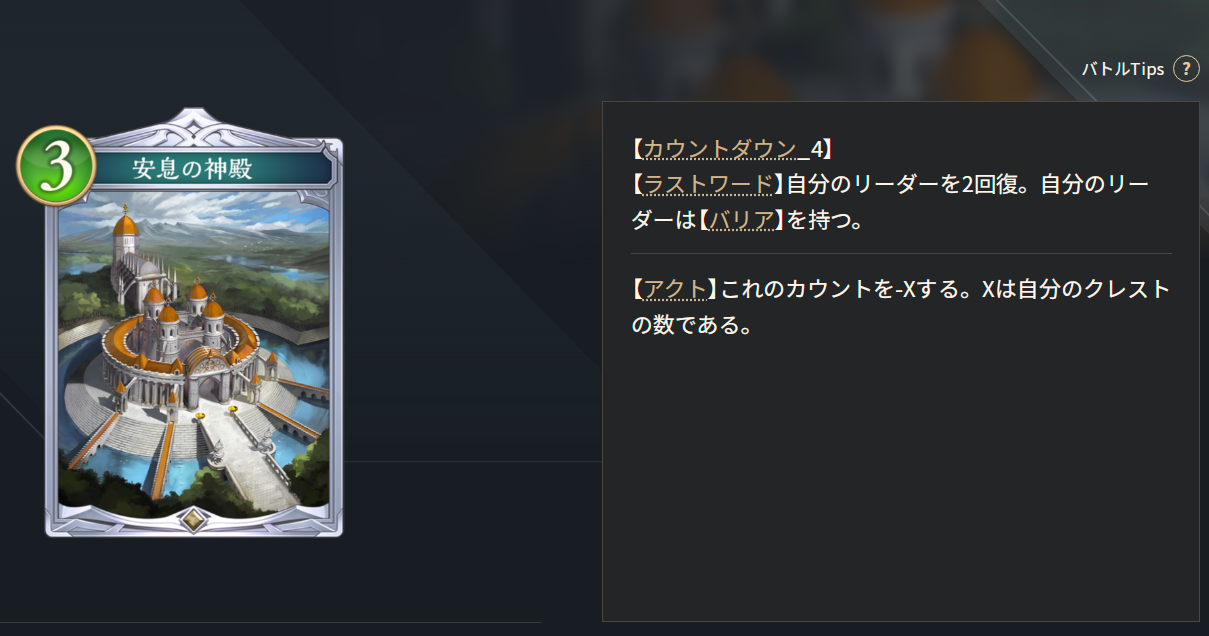Open the カウントダウン keyword explanation
Image resolution: width=1209 pixels, height=636 pixels.
click(x=719, y=149)
